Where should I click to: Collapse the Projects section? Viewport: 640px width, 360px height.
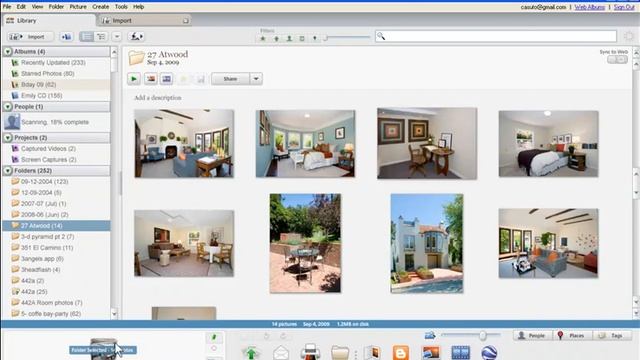point(8,138)
